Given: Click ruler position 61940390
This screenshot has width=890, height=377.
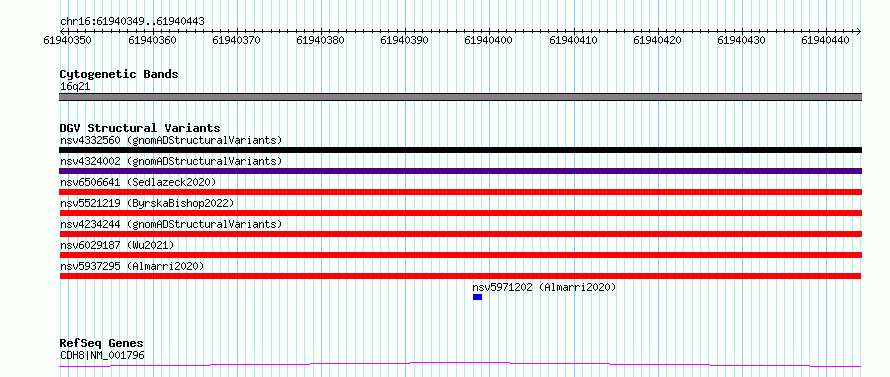Looking at the screenshot, I should click(x=405, y=40).
